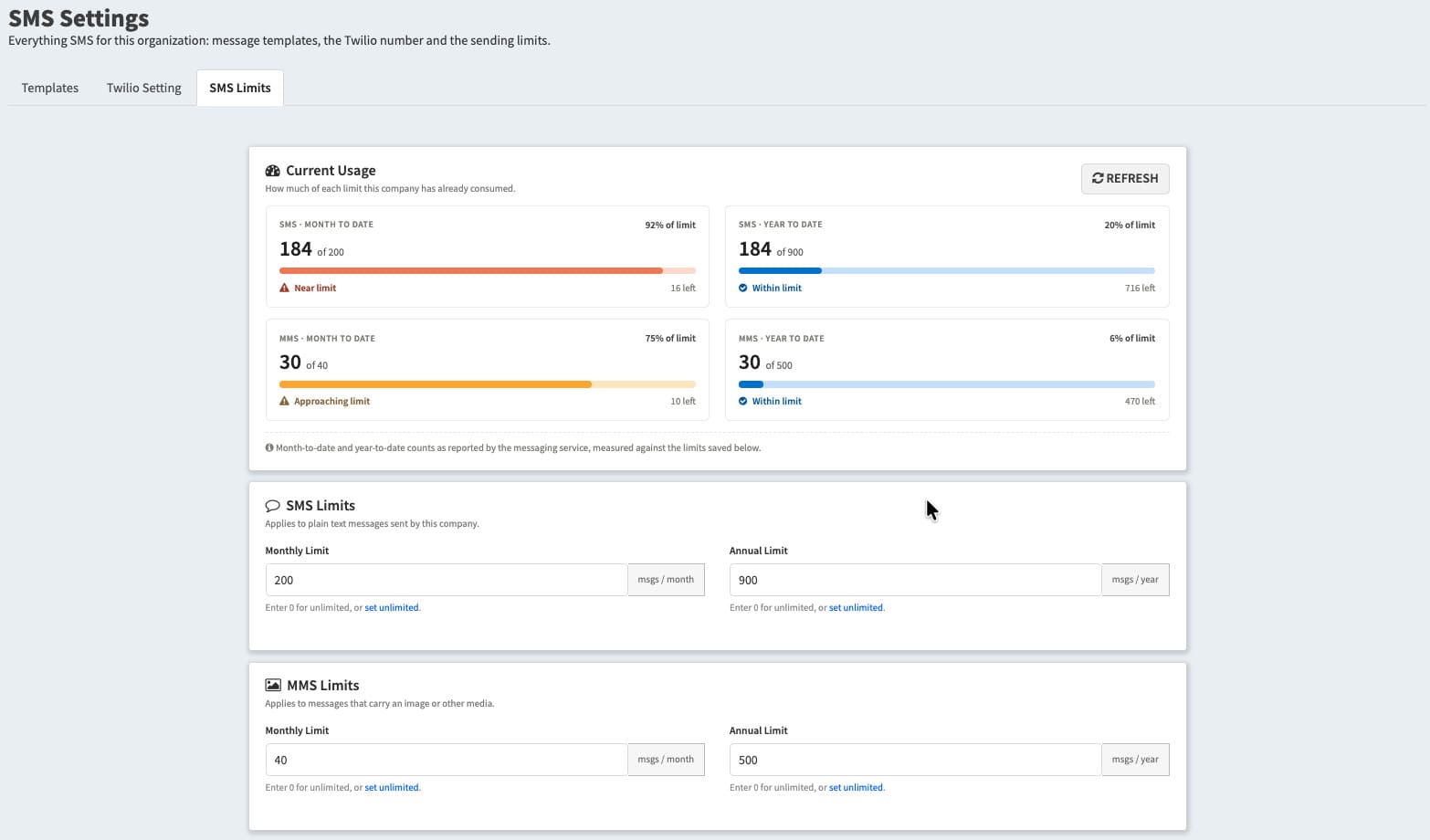Click set unlimited under SMS Annual Limit
The height and width of the screenshot is (840, 1430).
click(856, 607)
